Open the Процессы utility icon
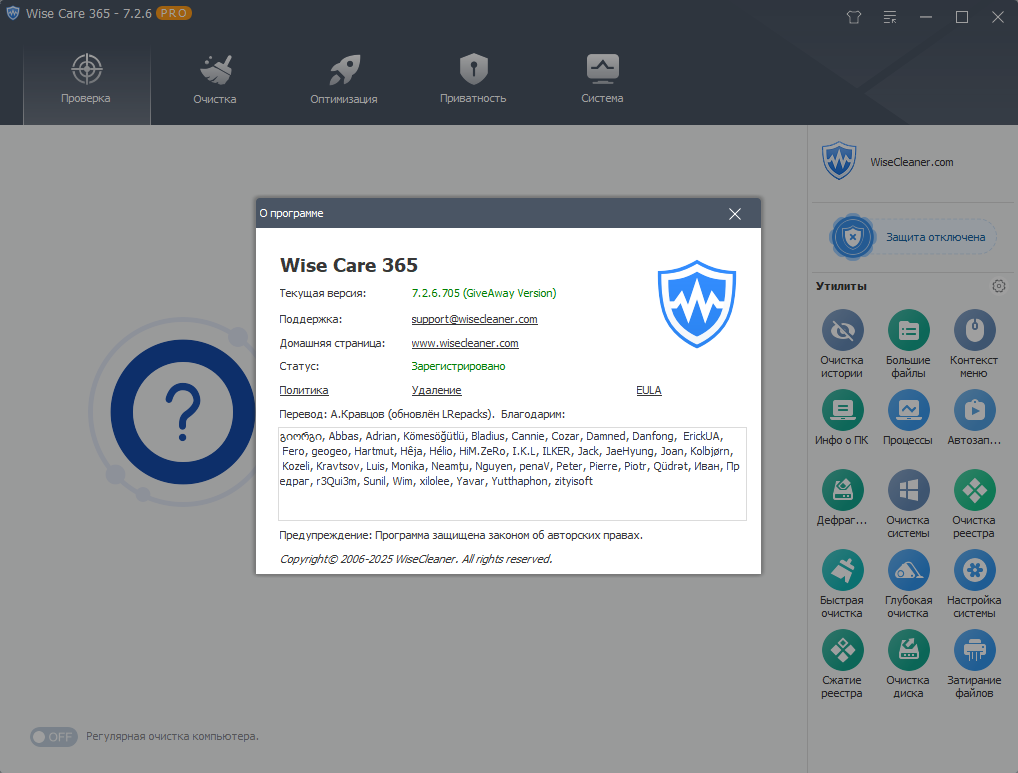 pyautogui.click(x=908, y=411)
